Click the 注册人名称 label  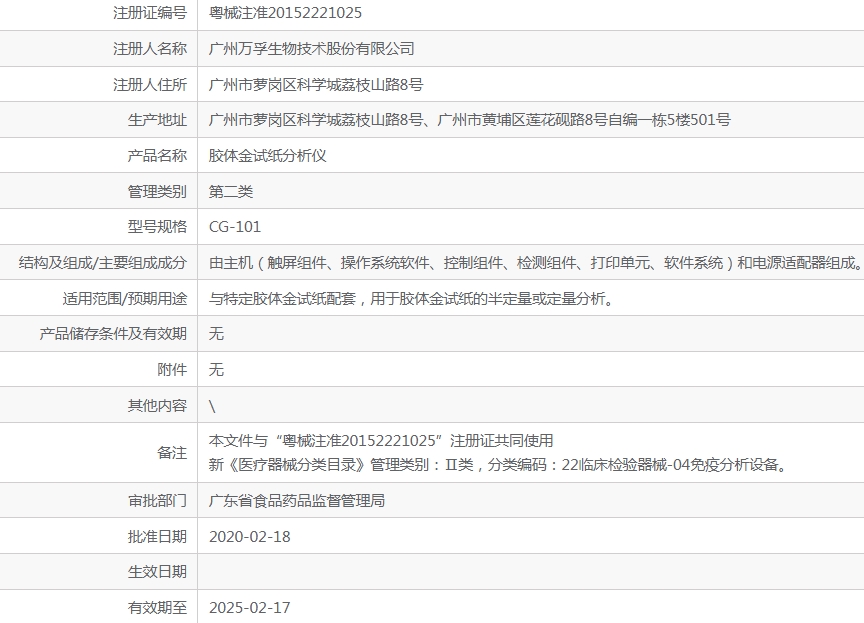pyautogui.click(x=150, y=48)
